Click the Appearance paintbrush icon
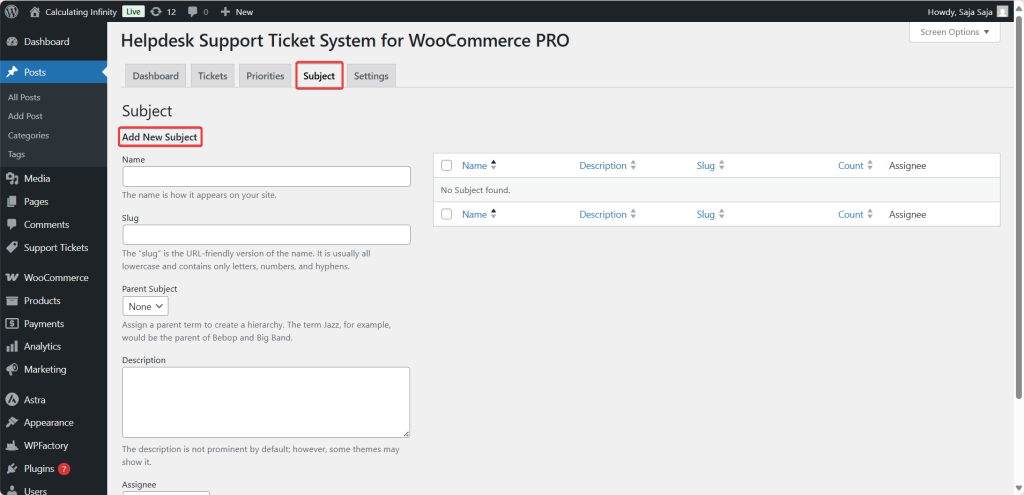Viewport: 1024px width, 495px height. (x=12, y=423)
